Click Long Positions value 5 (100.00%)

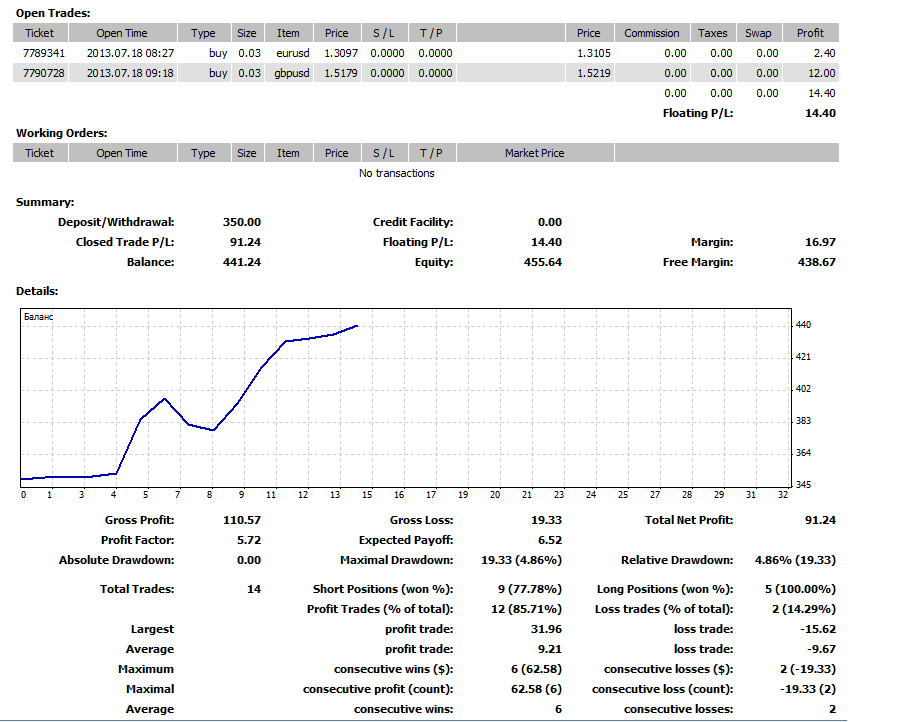[x=800, y=589]
